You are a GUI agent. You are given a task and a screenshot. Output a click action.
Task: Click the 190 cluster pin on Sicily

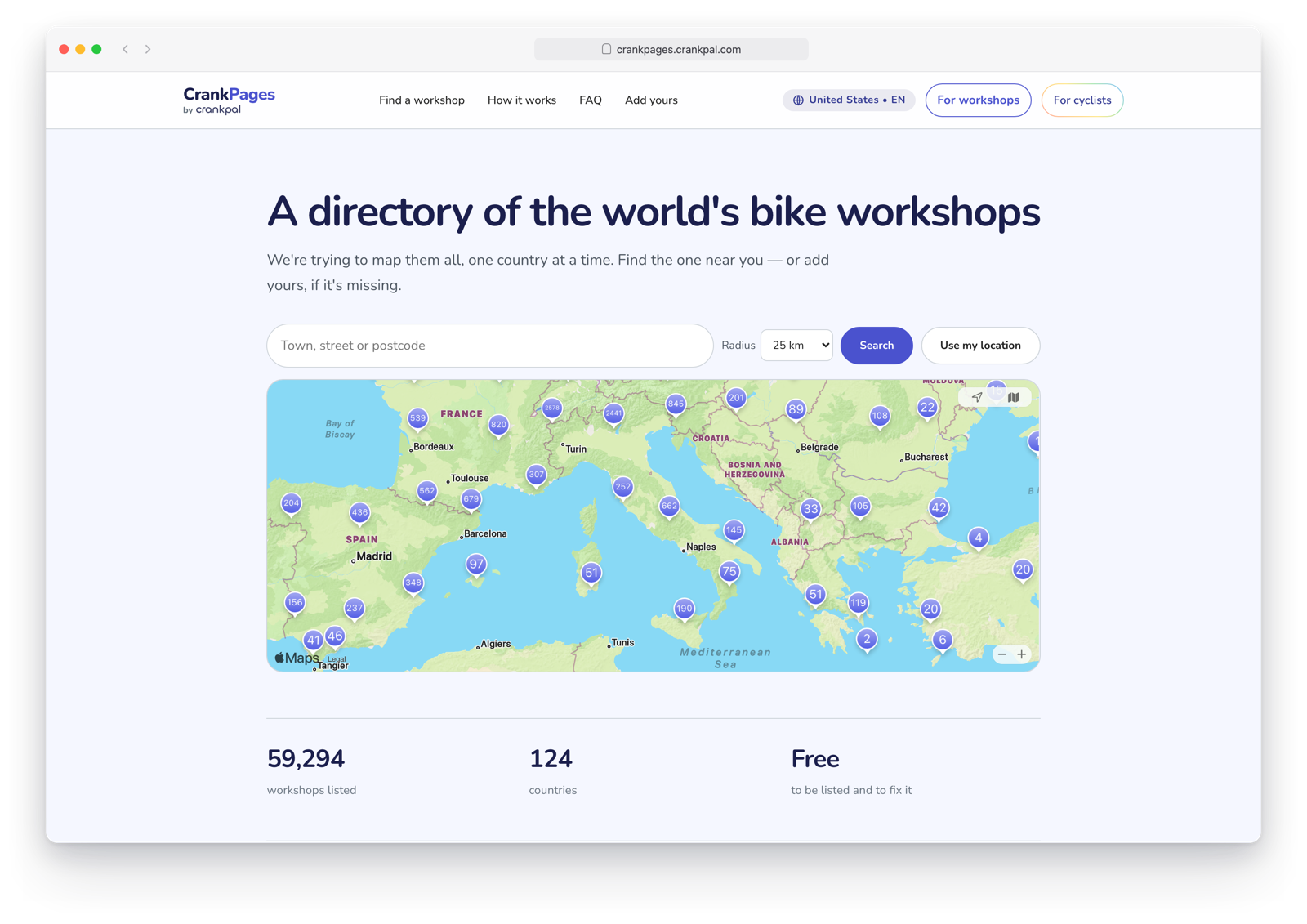pyautogui.click(x=684, y=609)
